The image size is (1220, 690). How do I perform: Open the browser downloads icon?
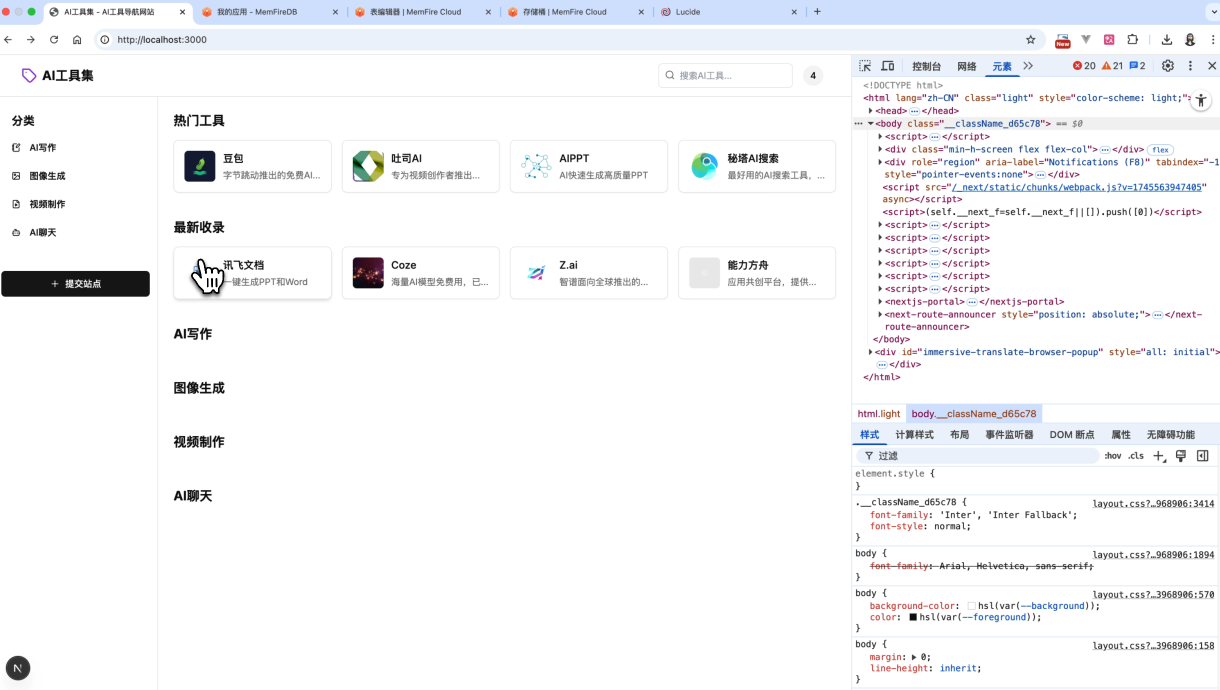tap(1166, 40)
